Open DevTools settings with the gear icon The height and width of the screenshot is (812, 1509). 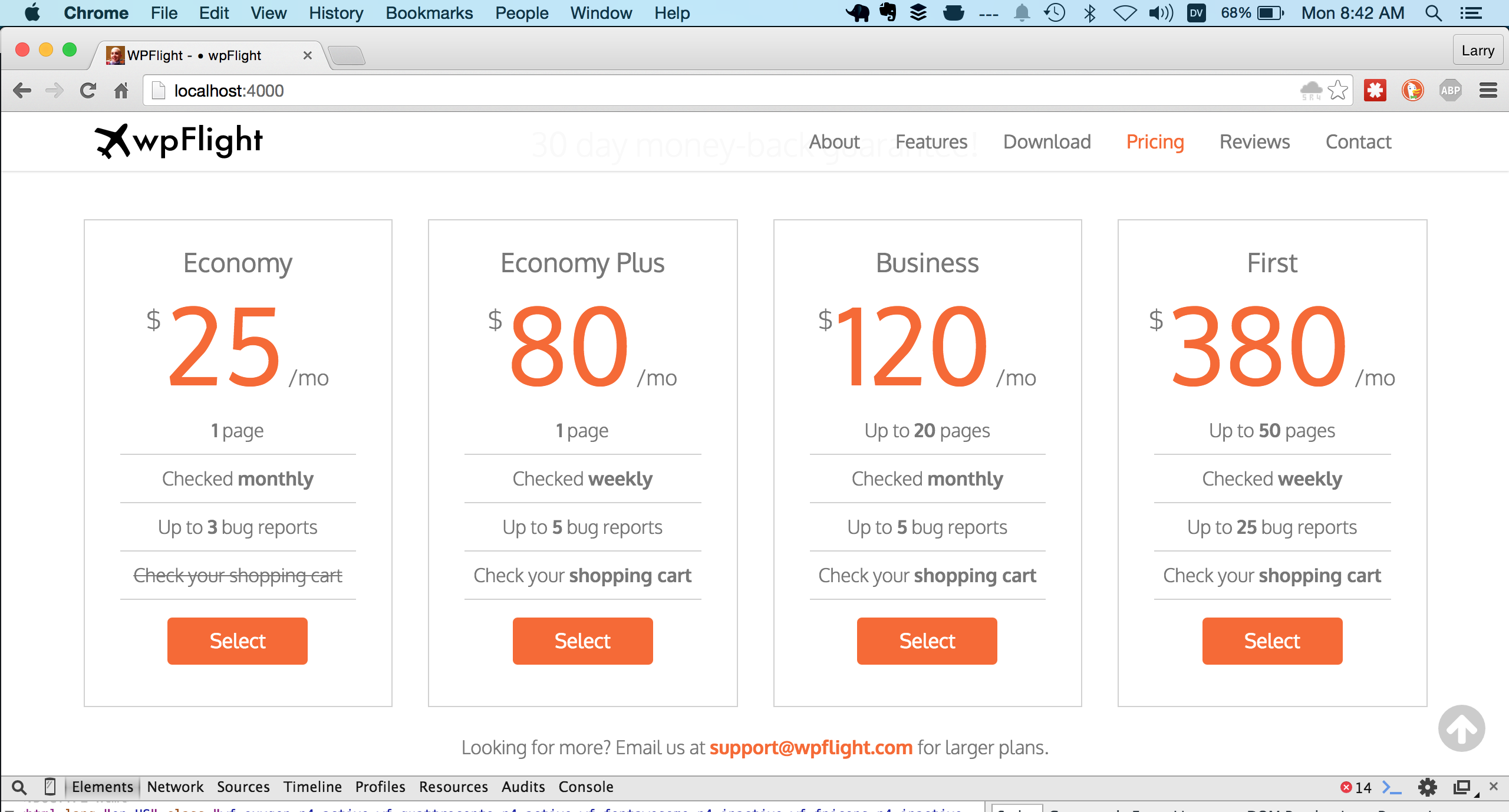(1427, 787)
